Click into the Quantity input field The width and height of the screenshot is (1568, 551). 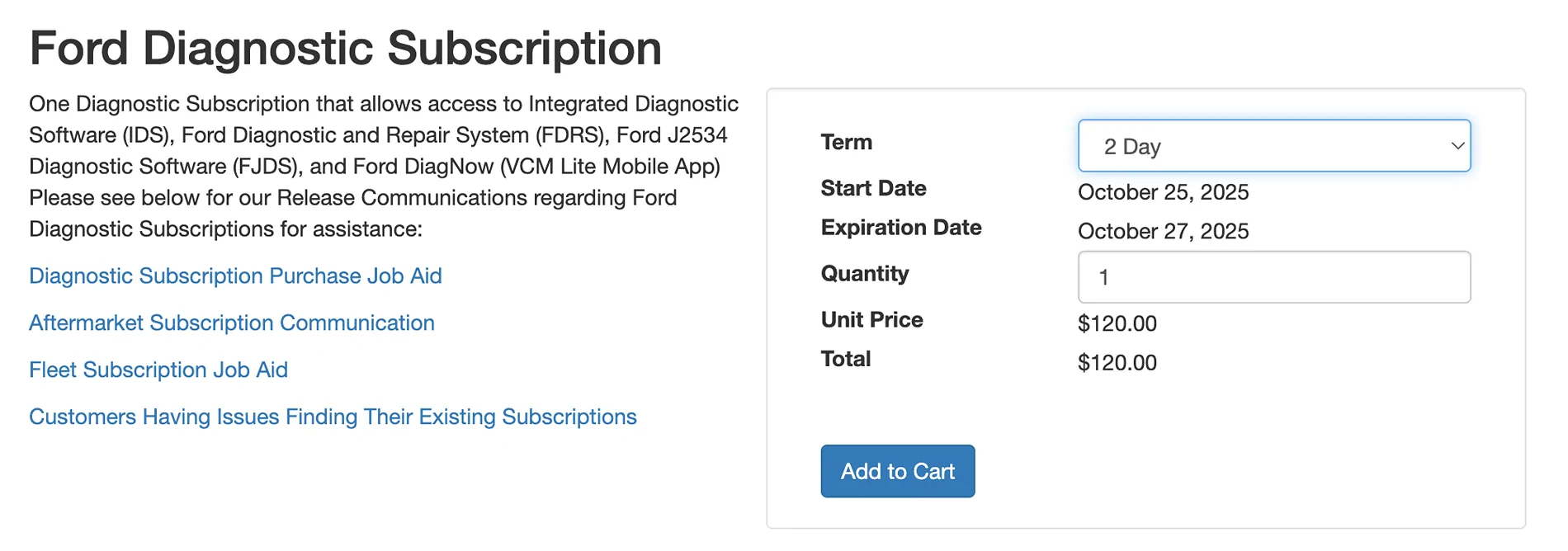tap(1273, 277)
